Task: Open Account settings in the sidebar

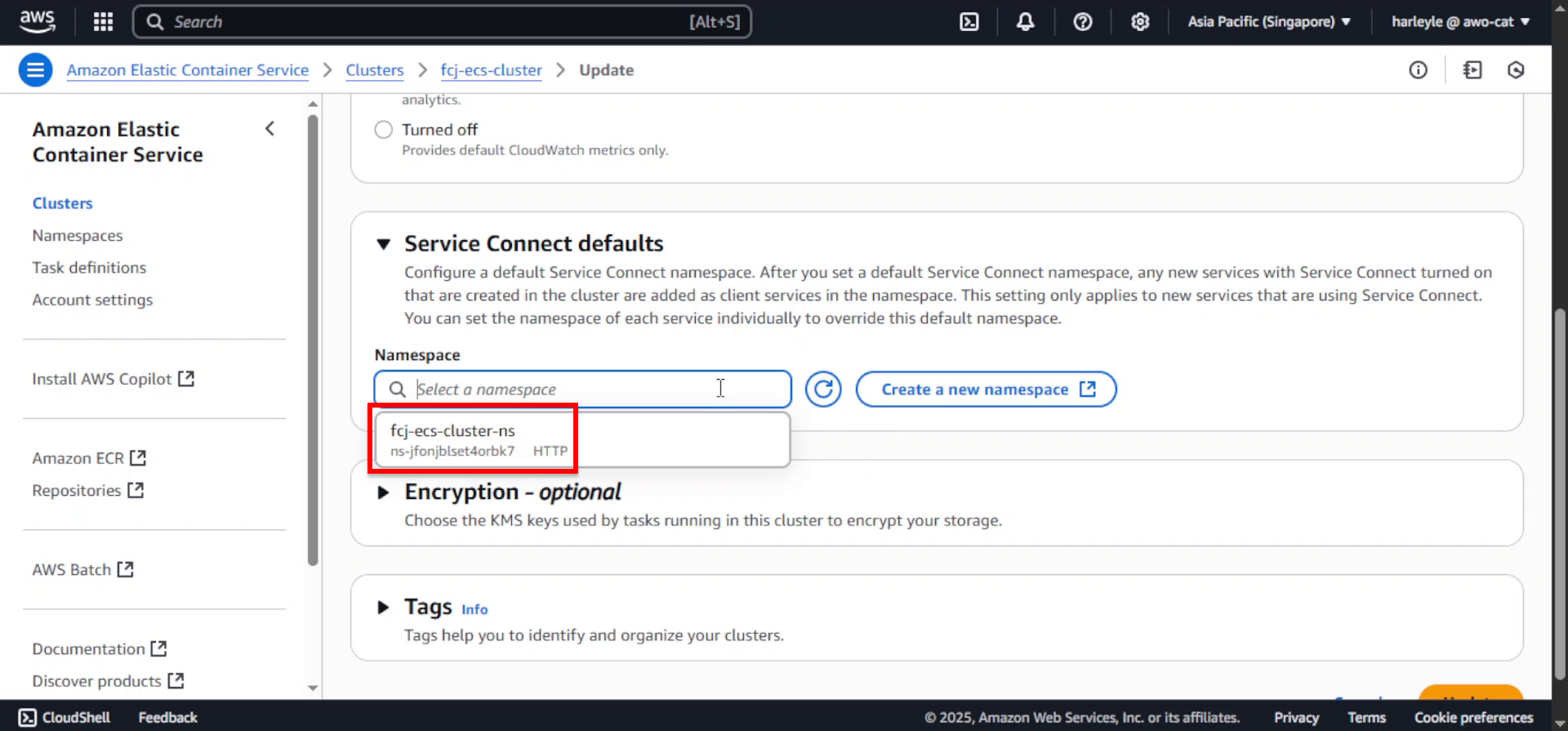Action: (92, 300)
